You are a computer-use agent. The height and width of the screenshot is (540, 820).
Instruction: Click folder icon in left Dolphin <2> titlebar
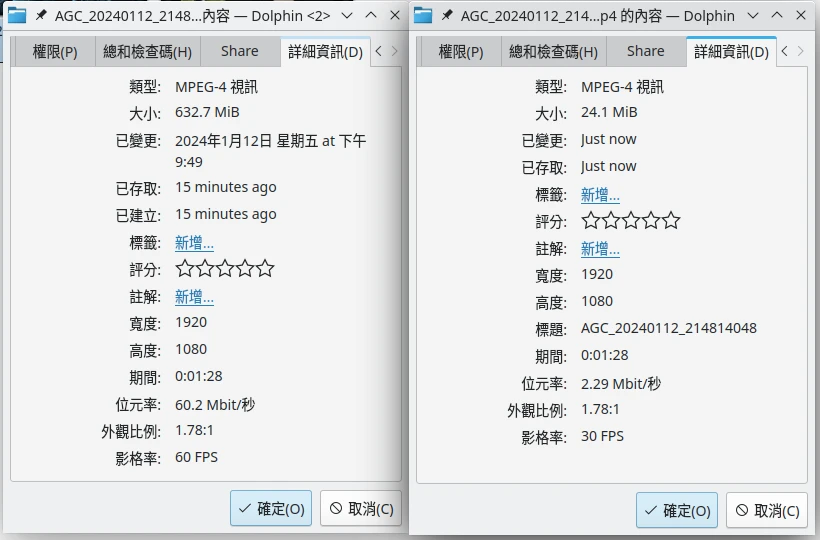point(16,15)
